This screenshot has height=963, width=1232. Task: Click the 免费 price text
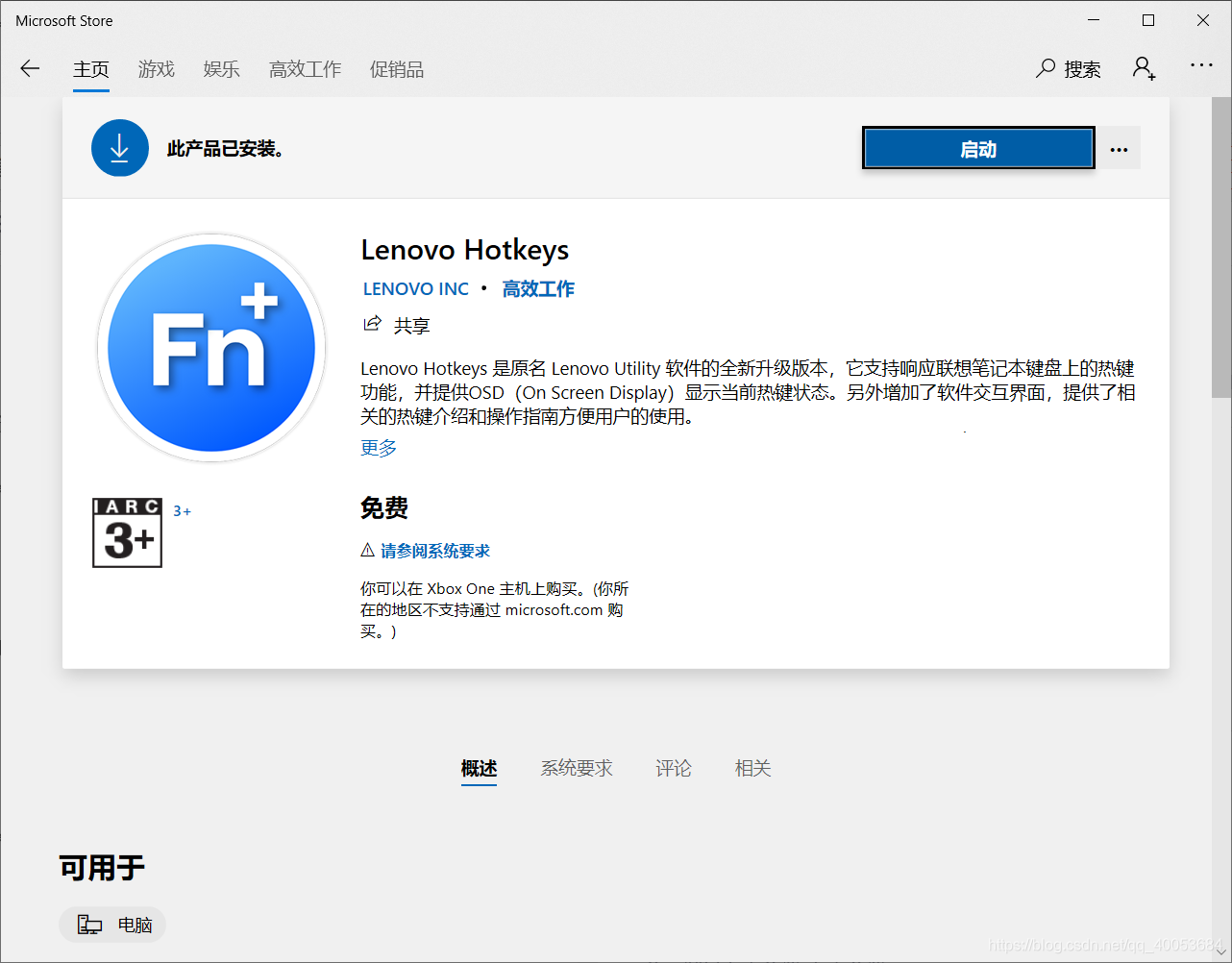point(384,507)
